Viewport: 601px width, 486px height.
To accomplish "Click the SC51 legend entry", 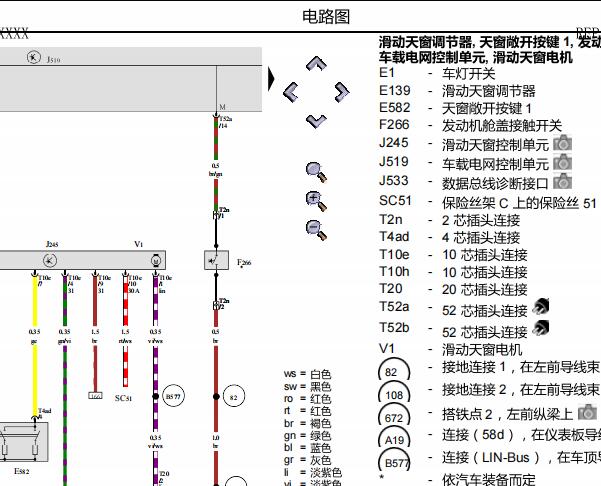I will [488, 202].
